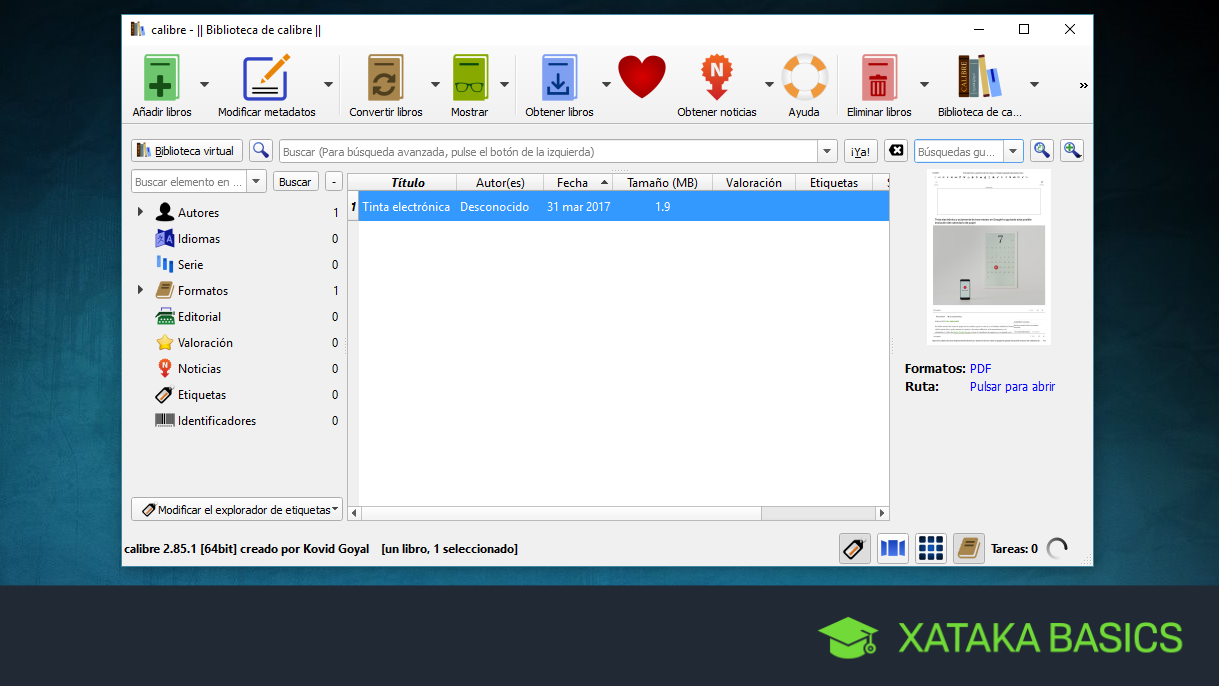Select the Tinta electrónica title cell
Screen dimensions: 1219x686
pos(407,207)
